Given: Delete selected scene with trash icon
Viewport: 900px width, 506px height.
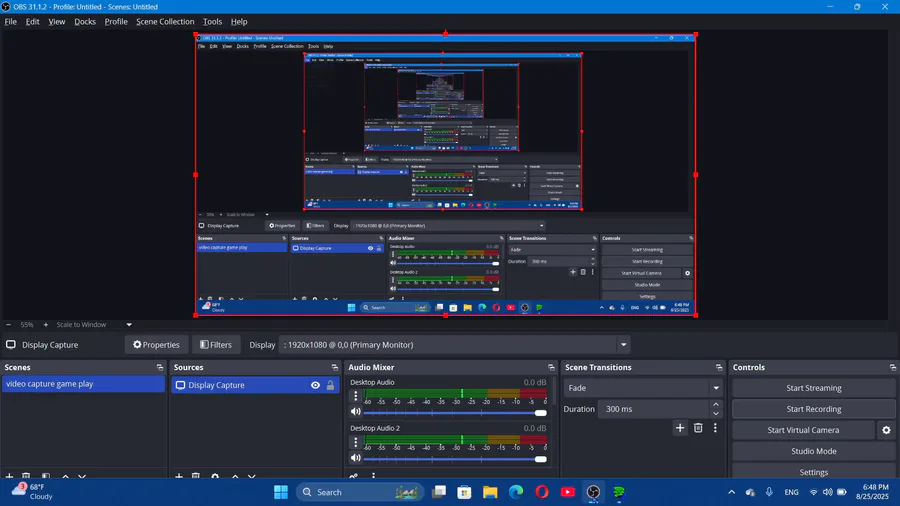Looking at the screenshot, I should (26, 476).
